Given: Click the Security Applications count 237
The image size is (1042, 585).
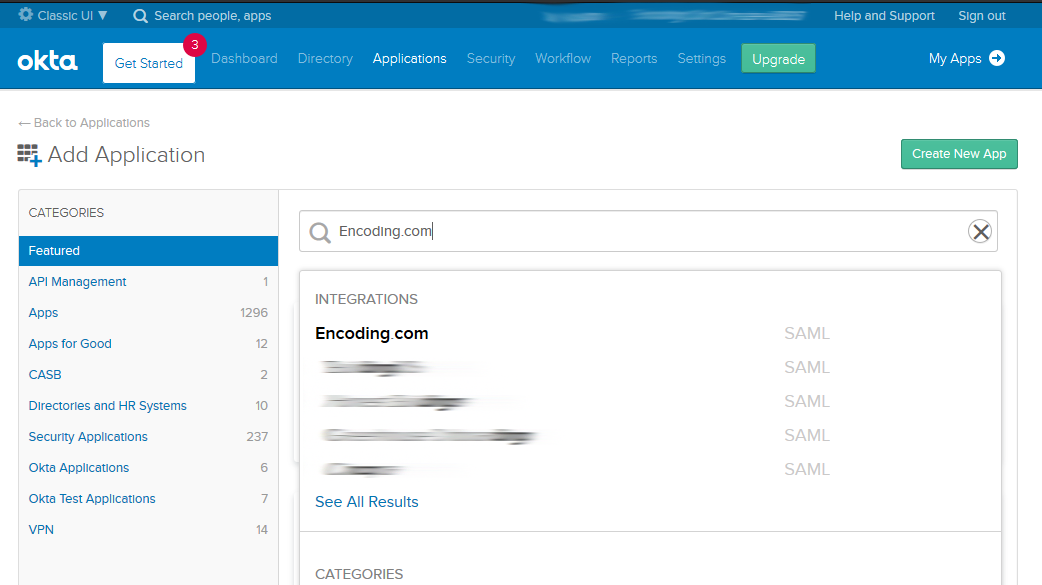Looking at the screenshot, I should (x=257, y=437).
